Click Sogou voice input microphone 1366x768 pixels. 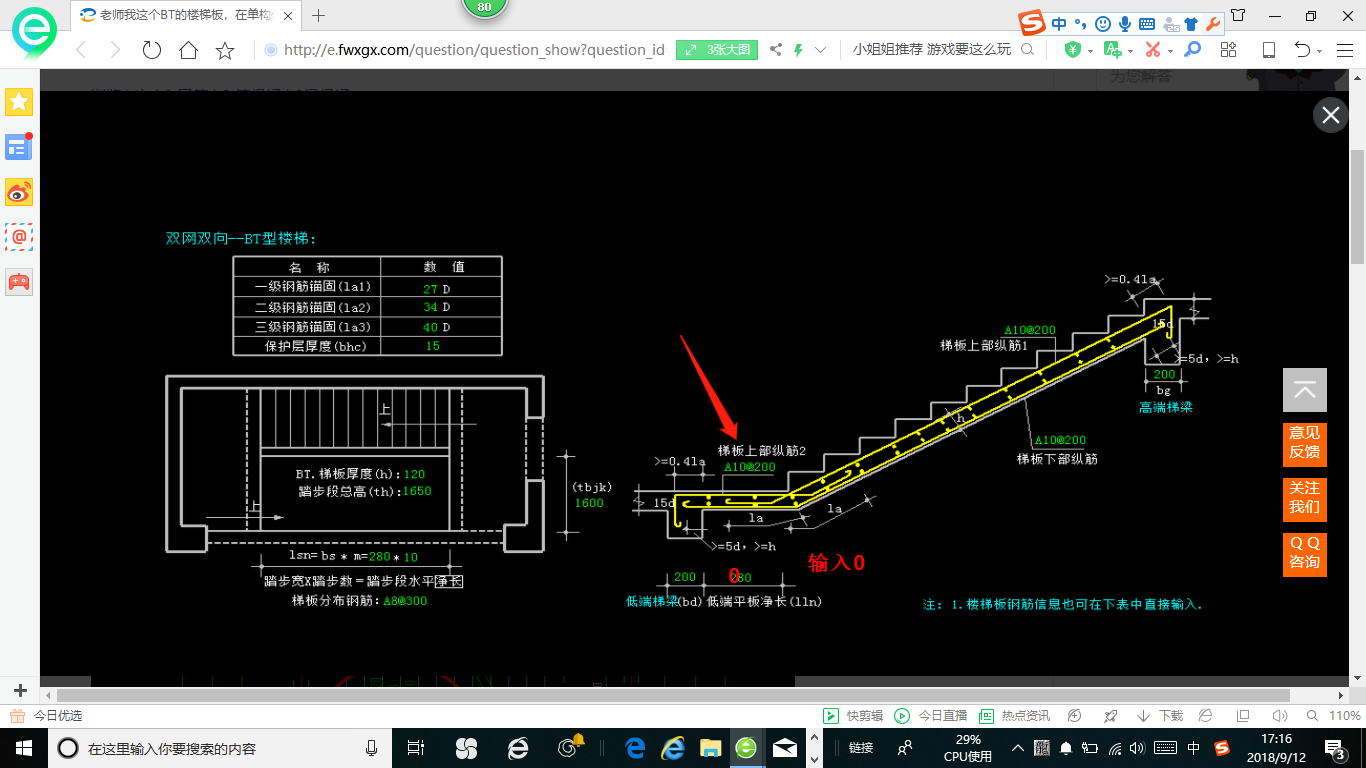coord(1125,23)
